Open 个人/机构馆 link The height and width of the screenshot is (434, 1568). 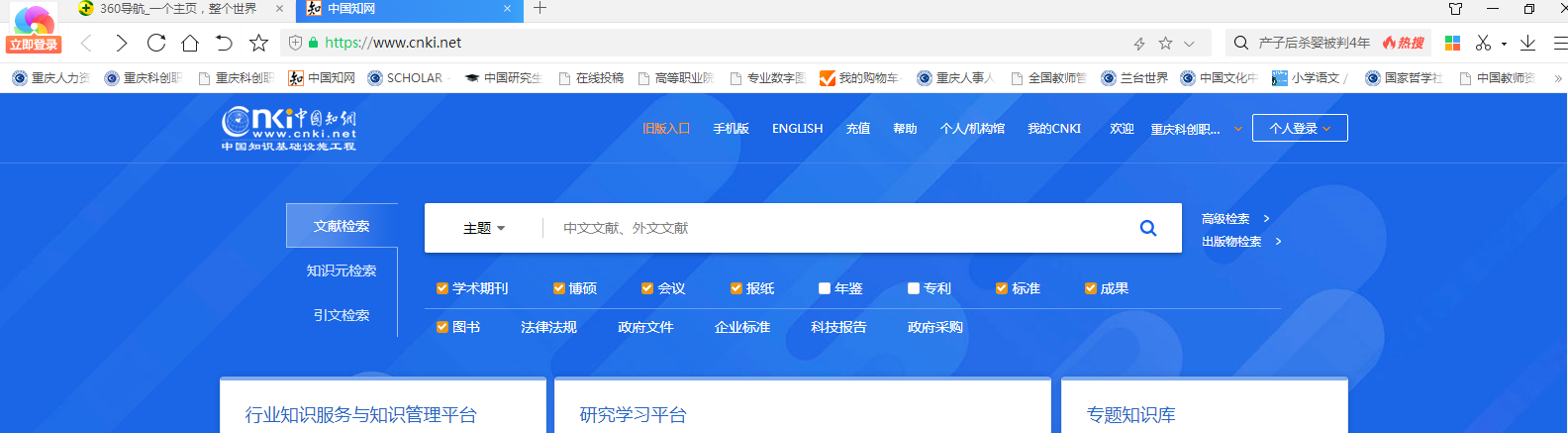coord(972,129)
